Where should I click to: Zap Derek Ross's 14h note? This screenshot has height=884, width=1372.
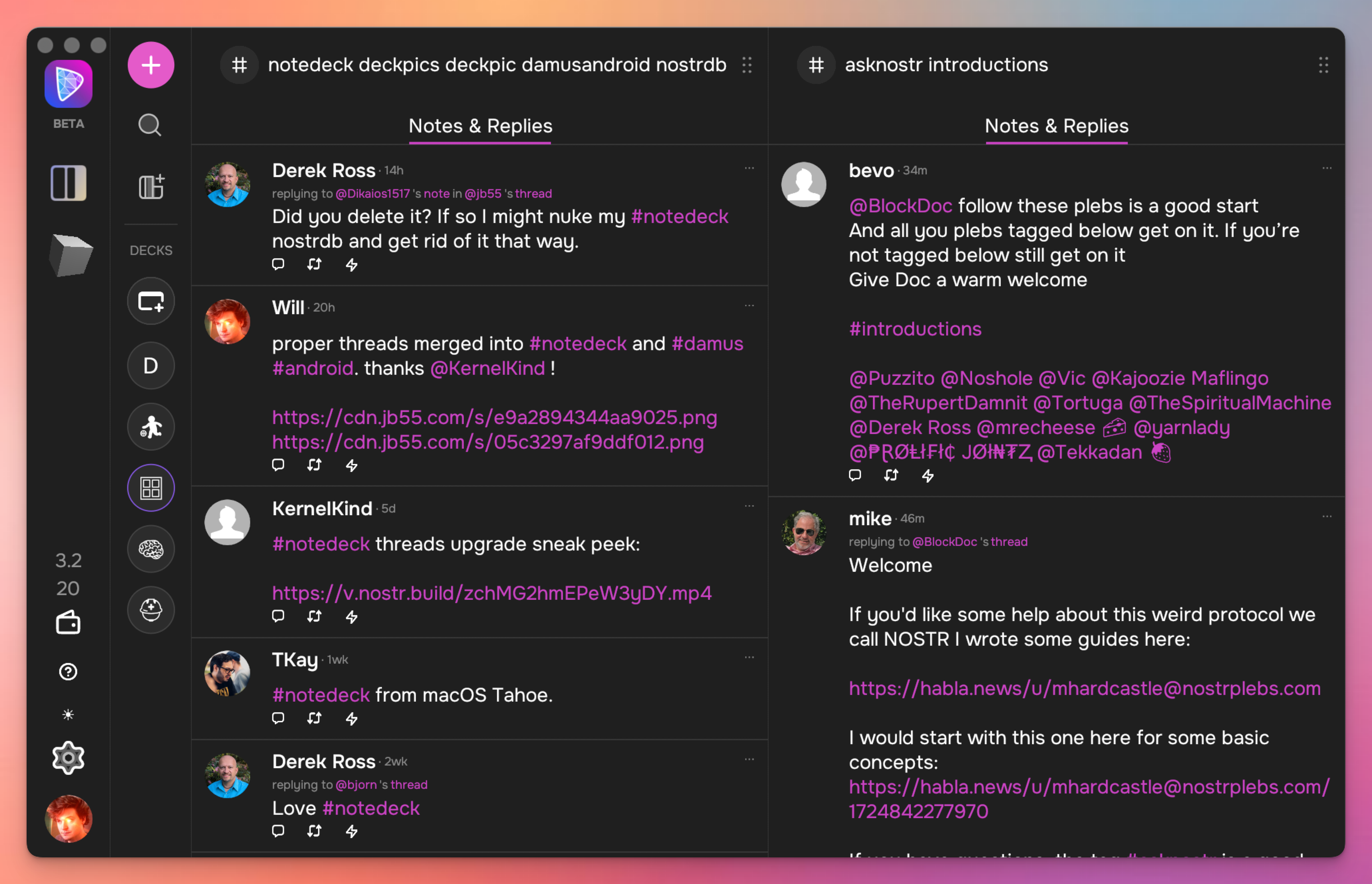pos(352,265)
